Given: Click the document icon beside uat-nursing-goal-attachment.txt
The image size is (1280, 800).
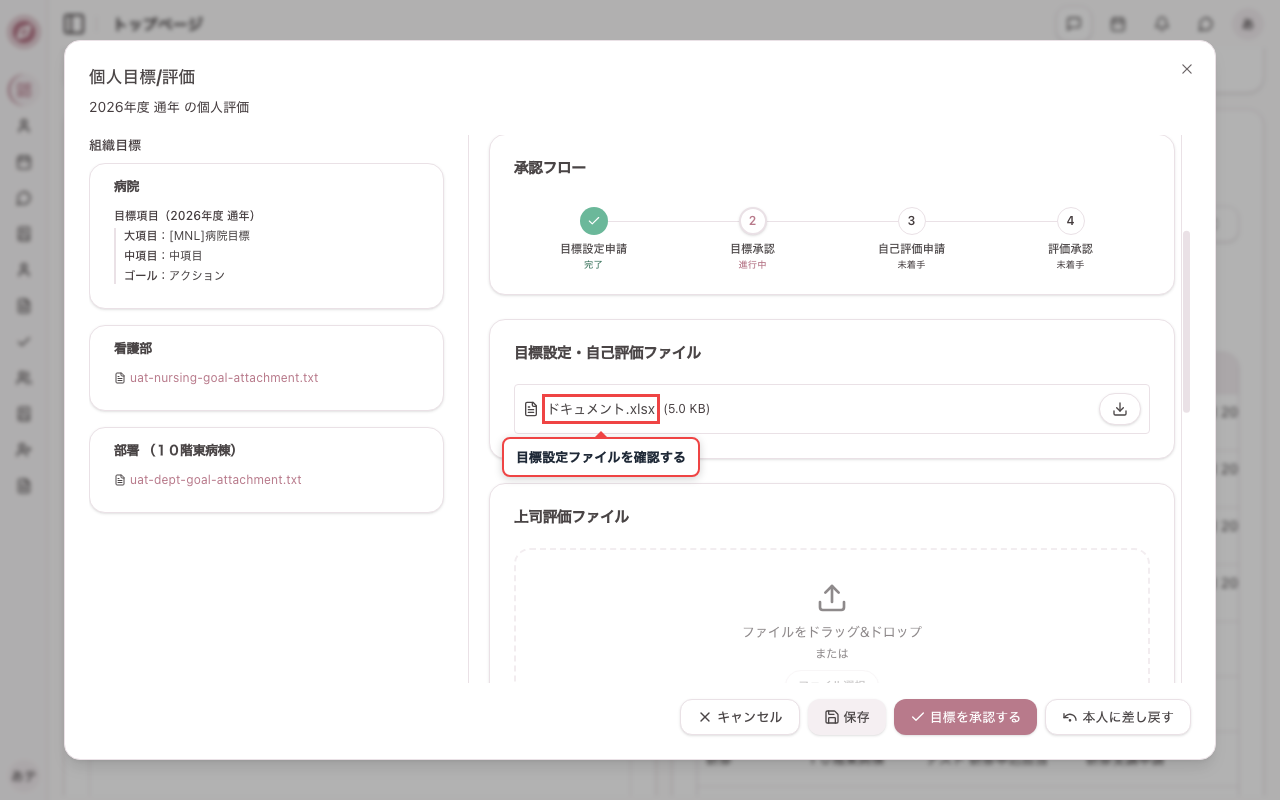Looking at the screenshot, I should [x=120, y=378].
